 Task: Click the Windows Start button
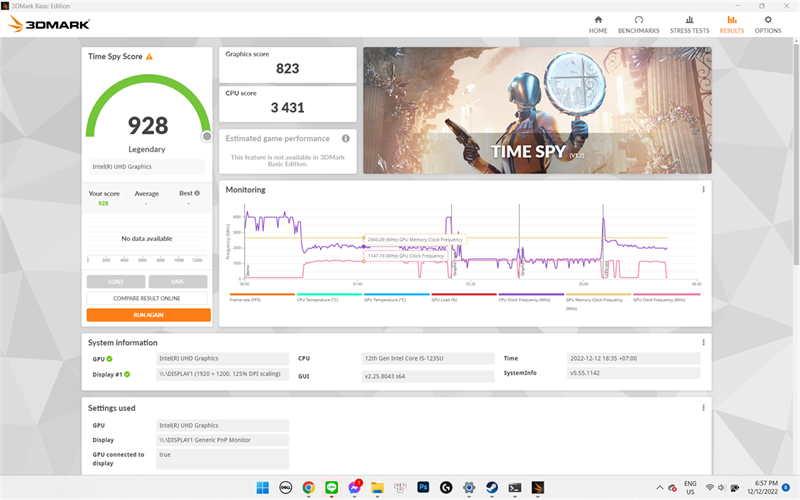click(x=263, y=488)
